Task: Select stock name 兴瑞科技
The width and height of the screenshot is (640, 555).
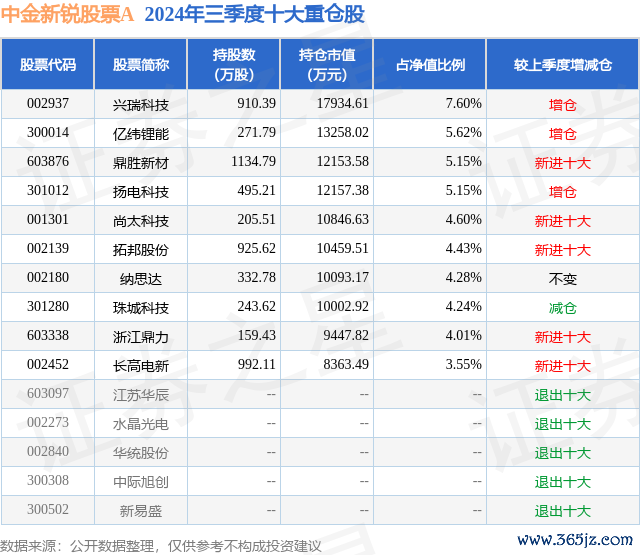Action: [x=141, y=105]
